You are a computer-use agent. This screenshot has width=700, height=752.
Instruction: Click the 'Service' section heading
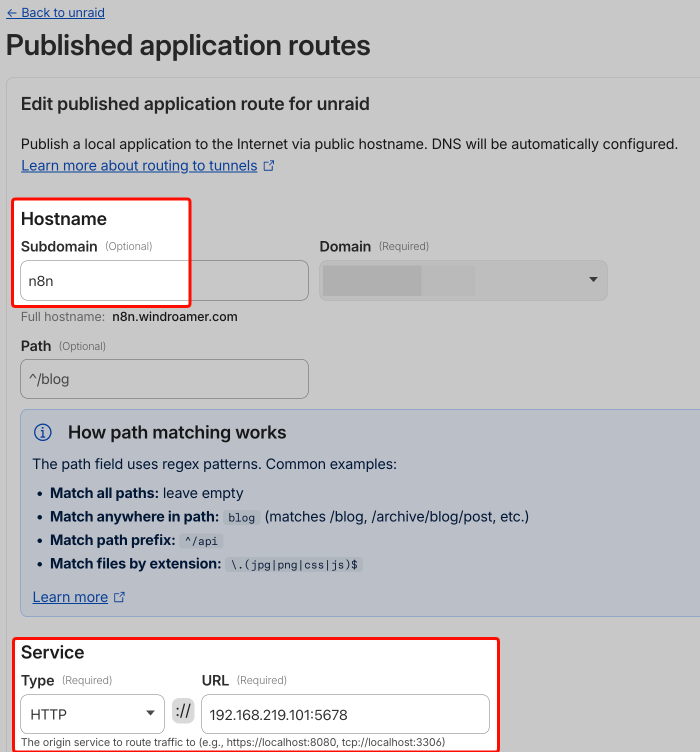[x=52, y=652]
